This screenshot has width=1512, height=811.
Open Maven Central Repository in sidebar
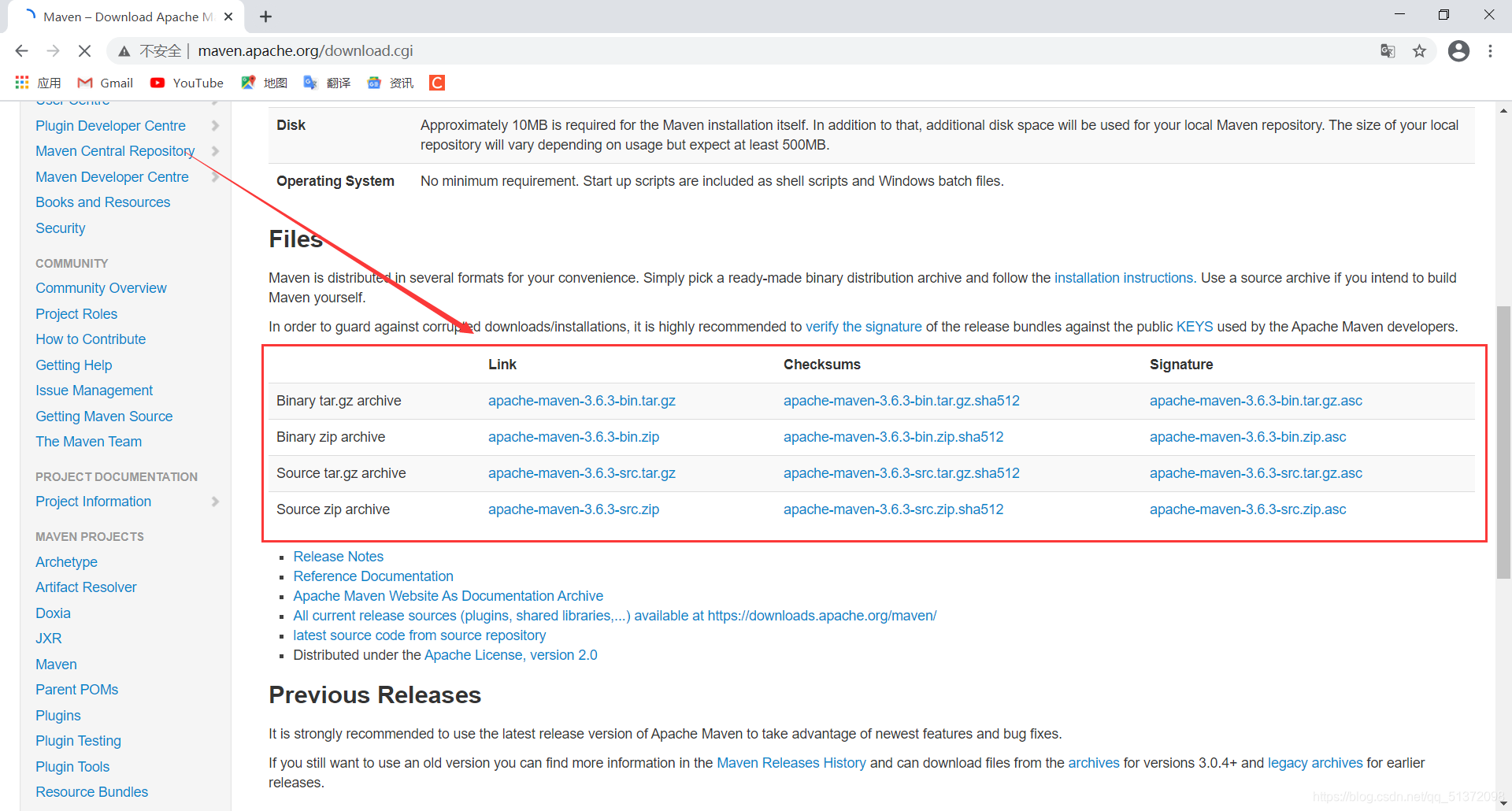click(x=115, y=151)
